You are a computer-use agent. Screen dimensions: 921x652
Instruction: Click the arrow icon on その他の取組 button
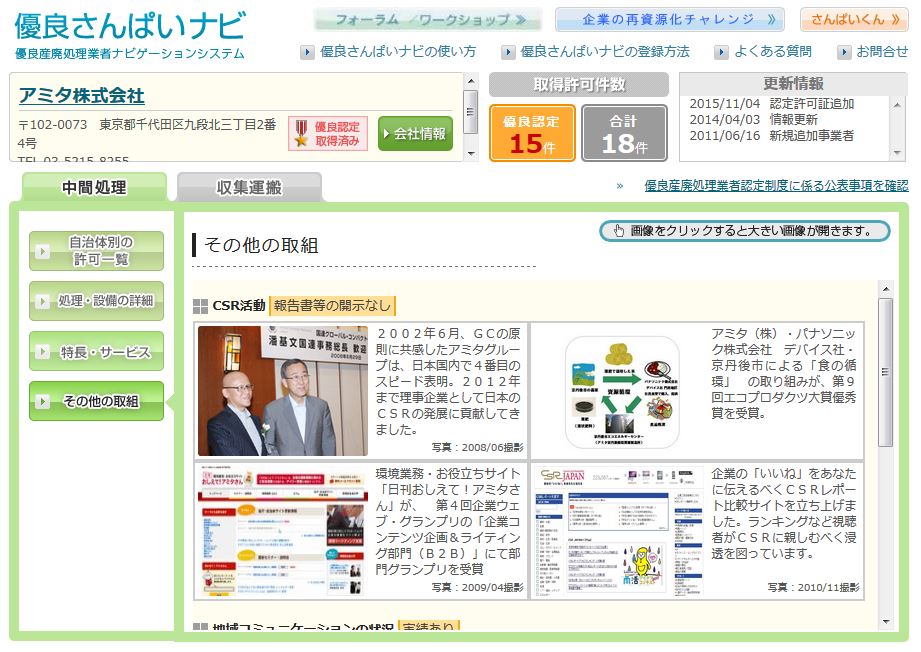pyautogui.click(x=42, y=401)
